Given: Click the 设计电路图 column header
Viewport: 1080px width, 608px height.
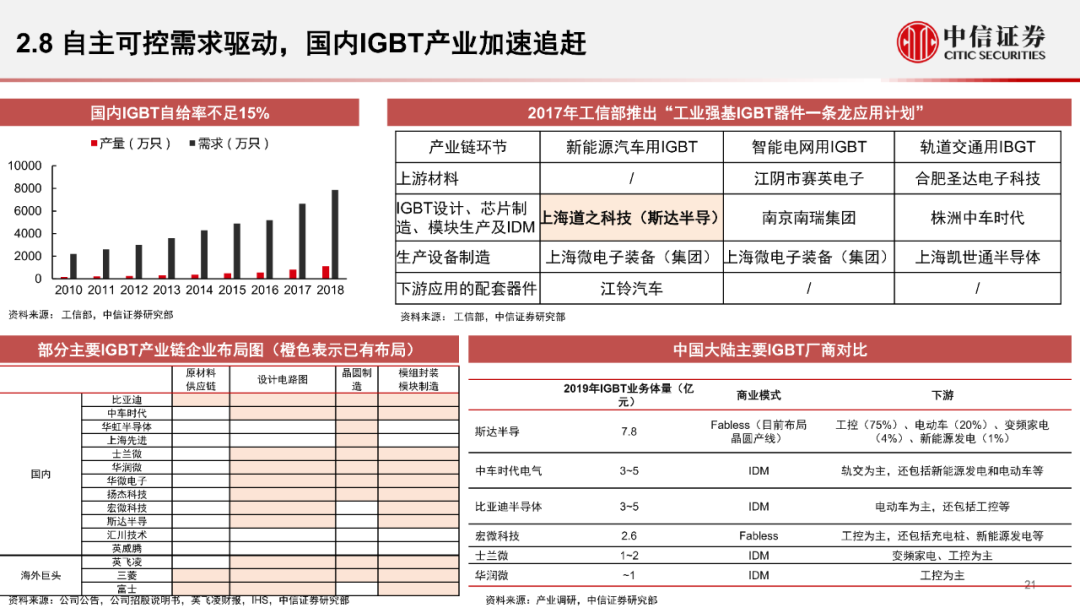Looking at the screenshot, I should point(282,379).
